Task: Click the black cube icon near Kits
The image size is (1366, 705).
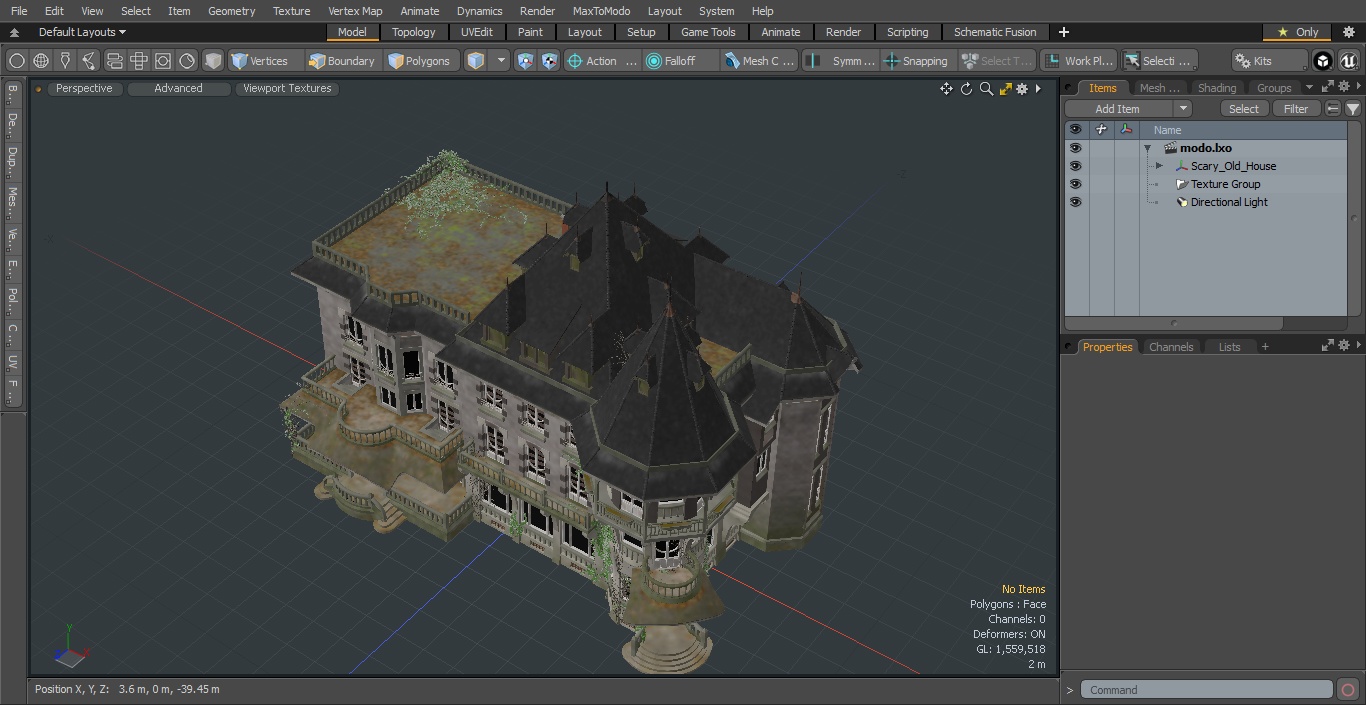Action: coord(1323,61)
